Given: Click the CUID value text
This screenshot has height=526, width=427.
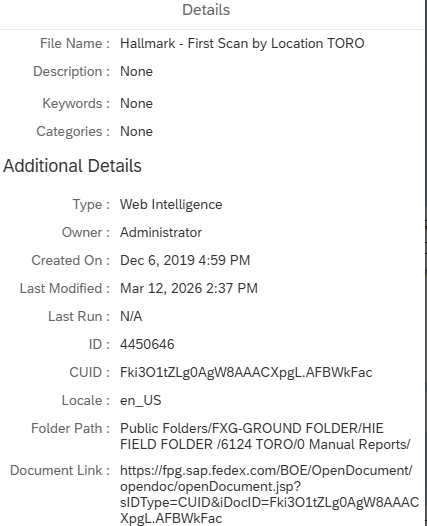Looking at the screenshot, I should coord(246,373).
